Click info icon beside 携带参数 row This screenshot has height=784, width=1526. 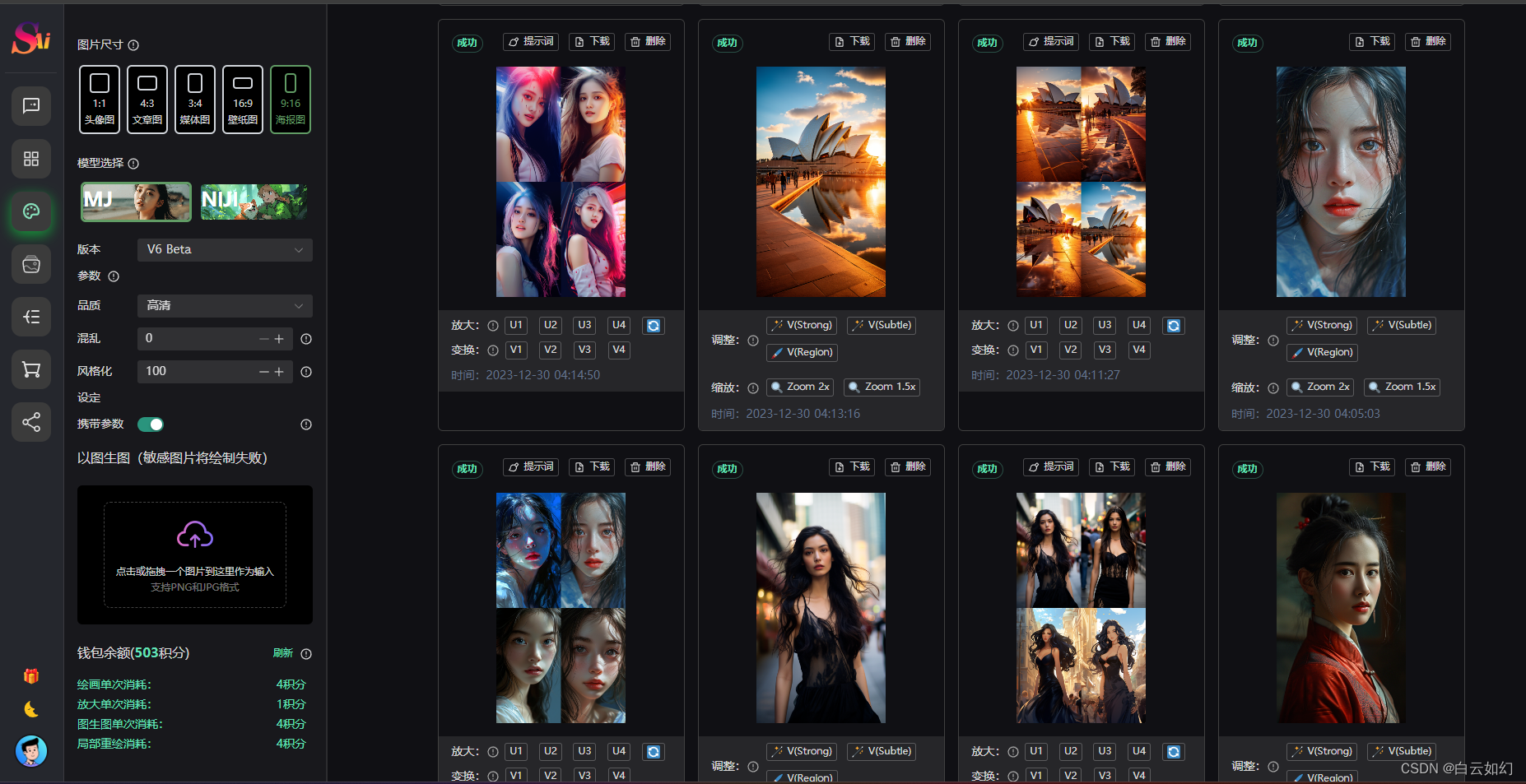306,424
